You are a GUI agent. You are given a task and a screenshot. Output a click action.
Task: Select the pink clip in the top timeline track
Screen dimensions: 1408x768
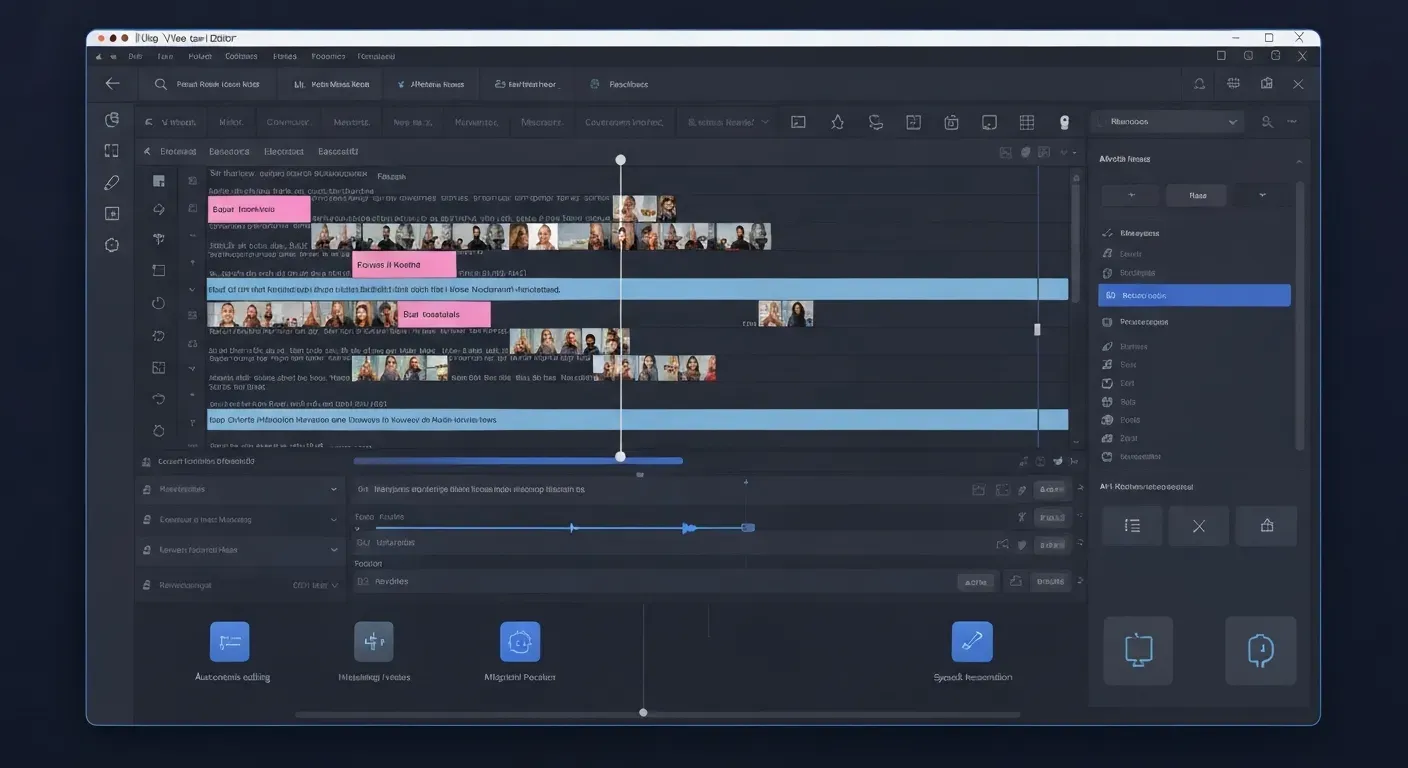(x=258, y=208)
